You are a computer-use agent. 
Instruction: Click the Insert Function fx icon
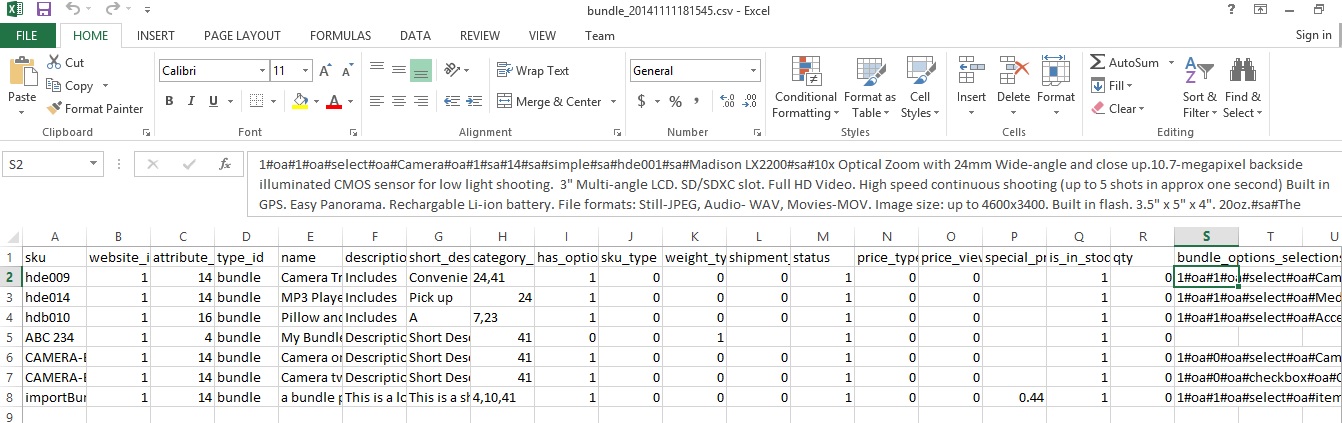[226, 165]
